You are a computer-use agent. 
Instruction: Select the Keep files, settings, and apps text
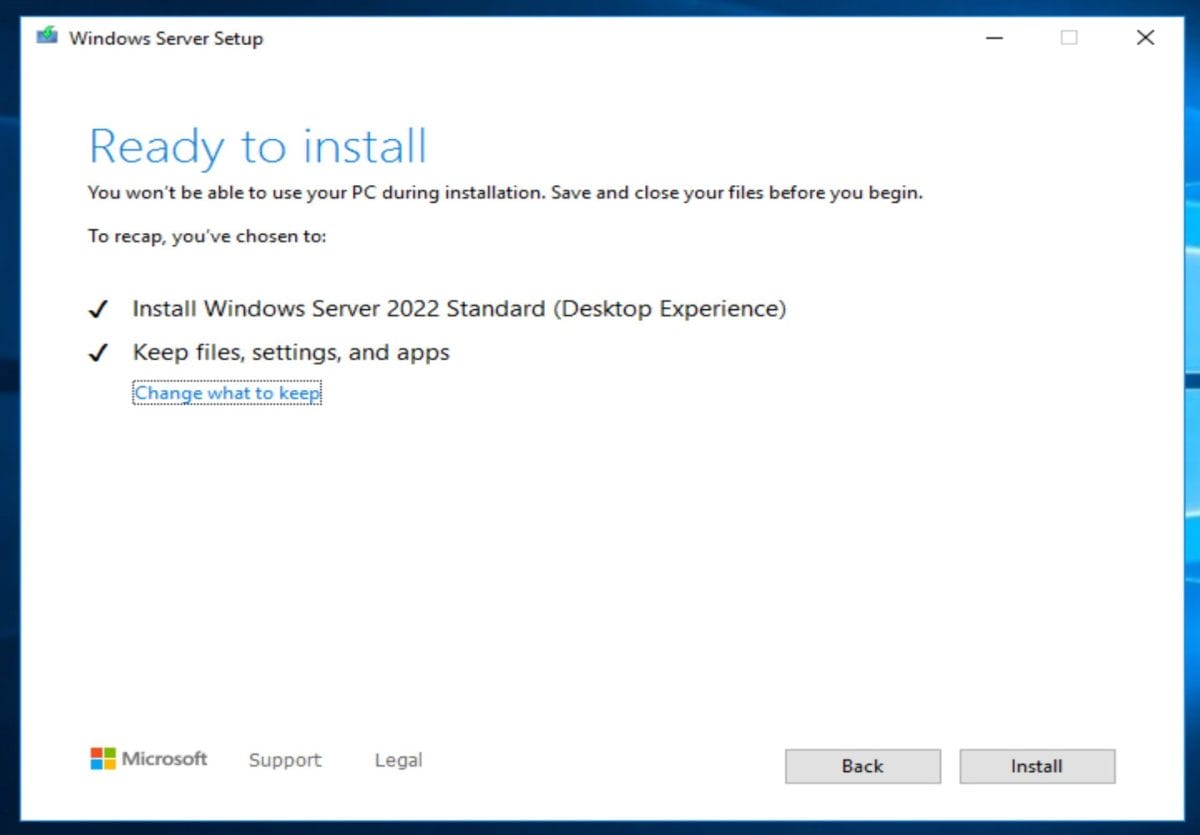point(291,351)
